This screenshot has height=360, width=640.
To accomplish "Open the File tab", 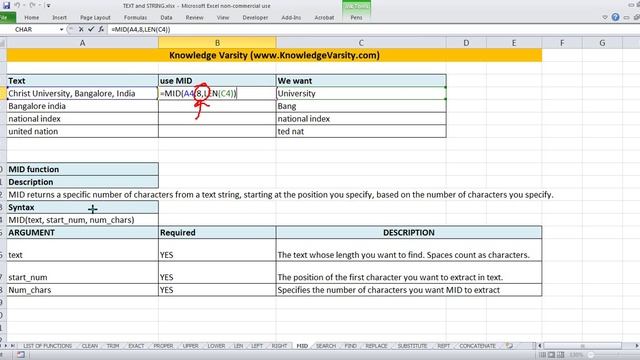I will coord(7,18).
